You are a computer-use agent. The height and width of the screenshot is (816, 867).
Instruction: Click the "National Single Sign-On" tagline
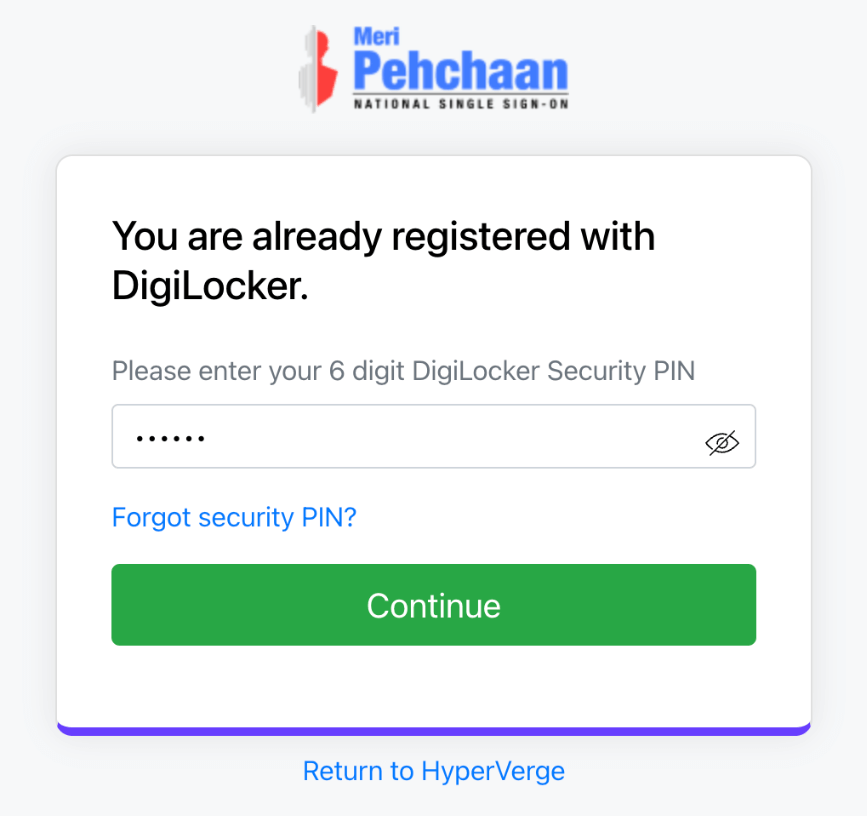[x=460, y=103]
